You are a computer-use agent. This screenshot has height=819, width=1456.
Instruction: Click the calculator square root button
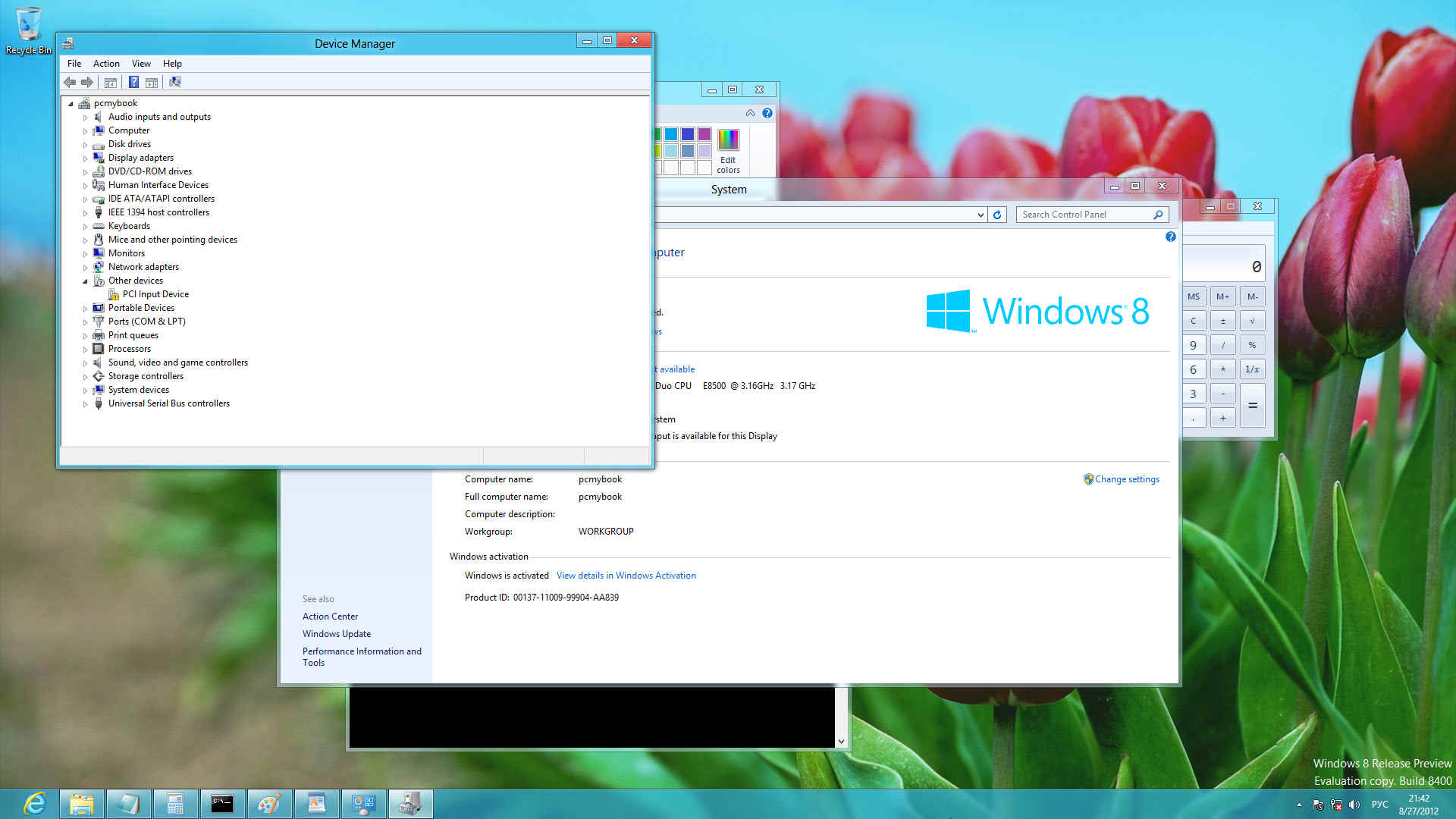pos(1252,321)
